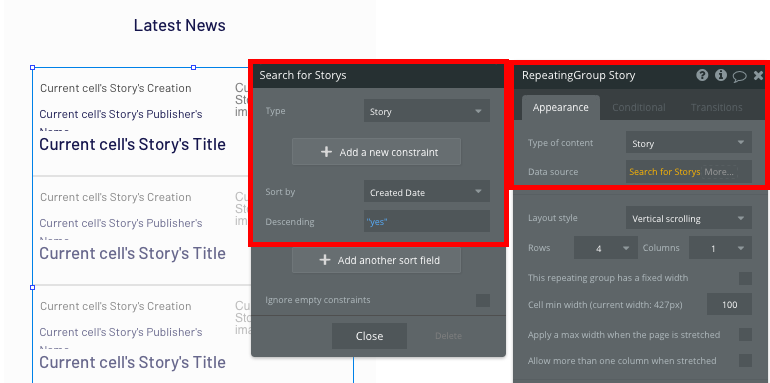Open the Sort by Created Date dropdown
770x383 pixels.
[427, 192]
